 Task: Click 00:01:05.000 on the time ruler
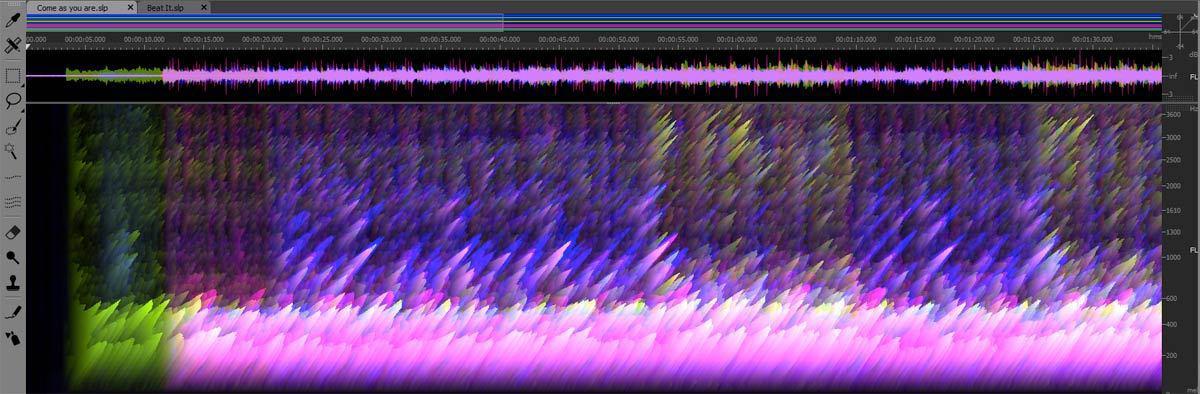[795, 39]
